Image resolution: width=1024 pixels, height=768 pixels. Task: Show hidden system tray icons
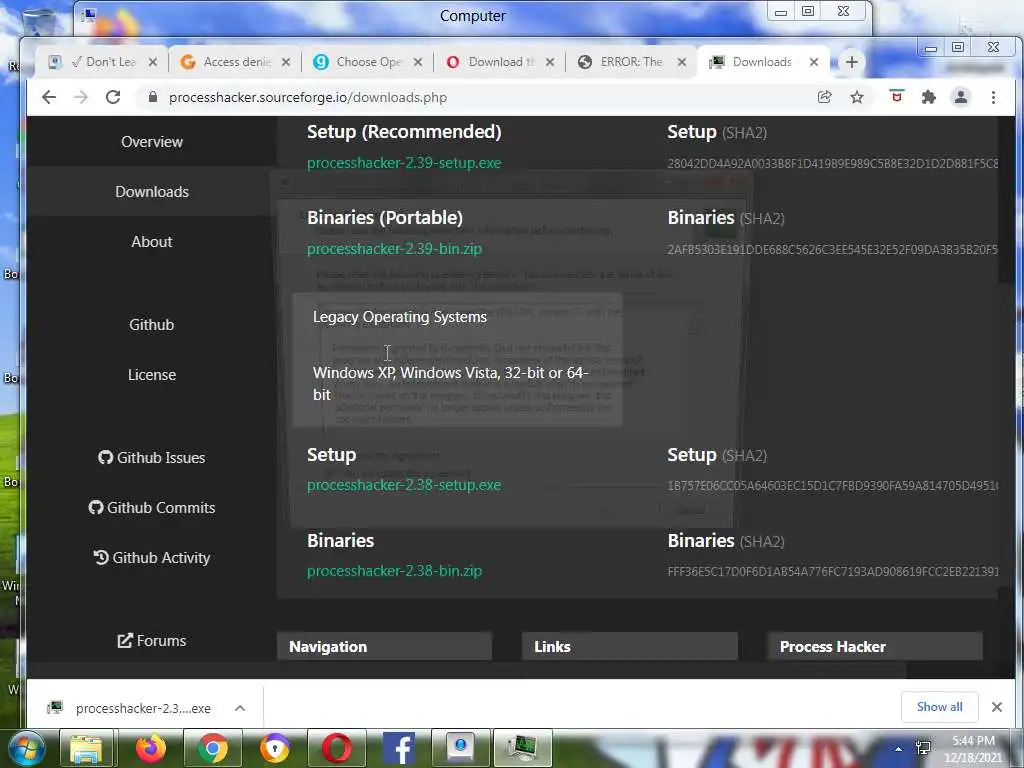click(x=899, y=749)
